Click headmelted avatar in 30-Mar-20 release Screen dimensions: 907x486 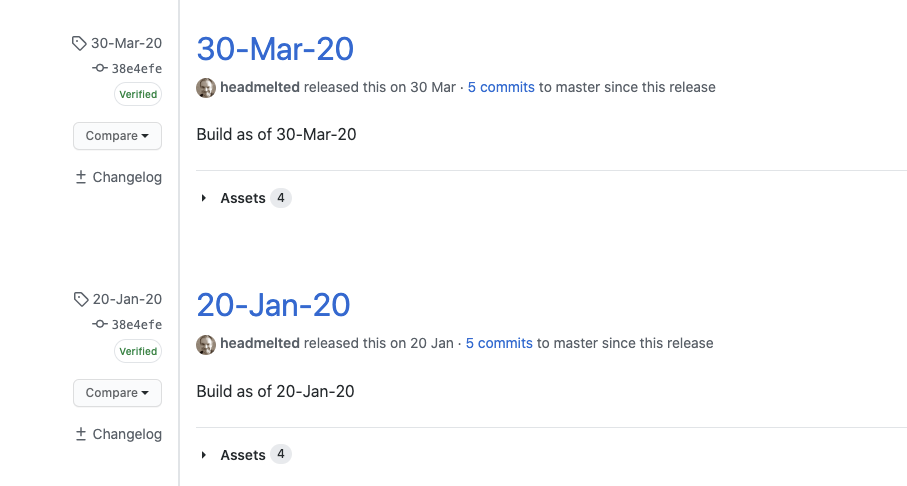[206, 88]
